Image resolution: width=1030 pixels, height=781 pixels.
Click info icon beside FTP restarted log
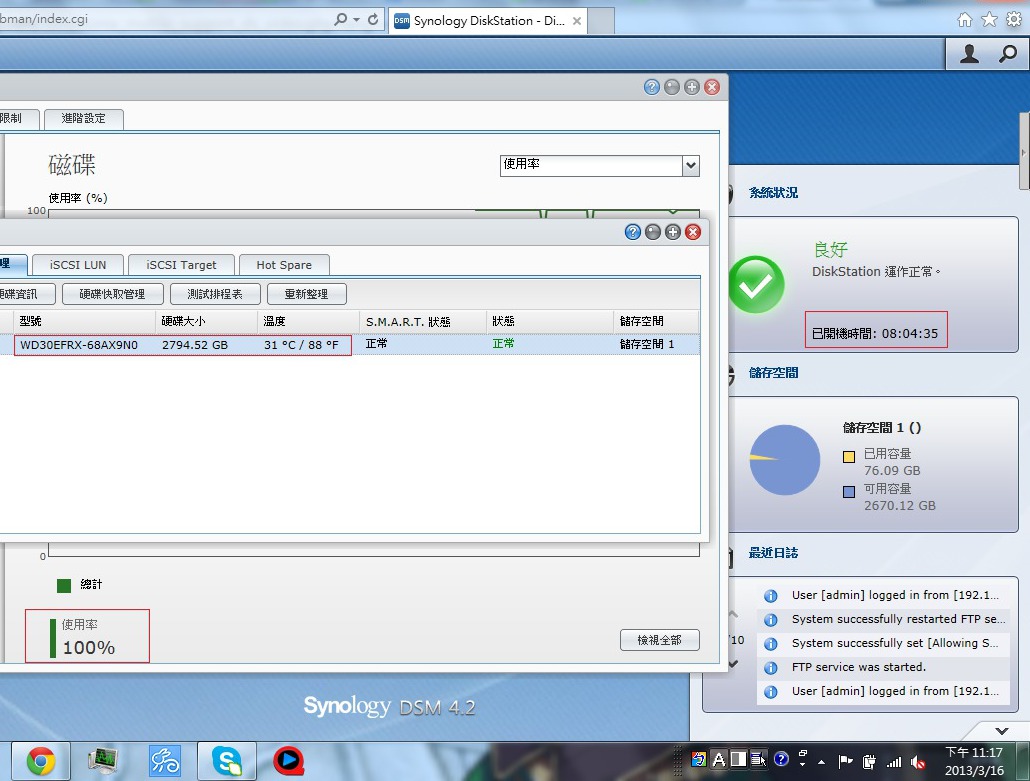(x=771, y=620)
